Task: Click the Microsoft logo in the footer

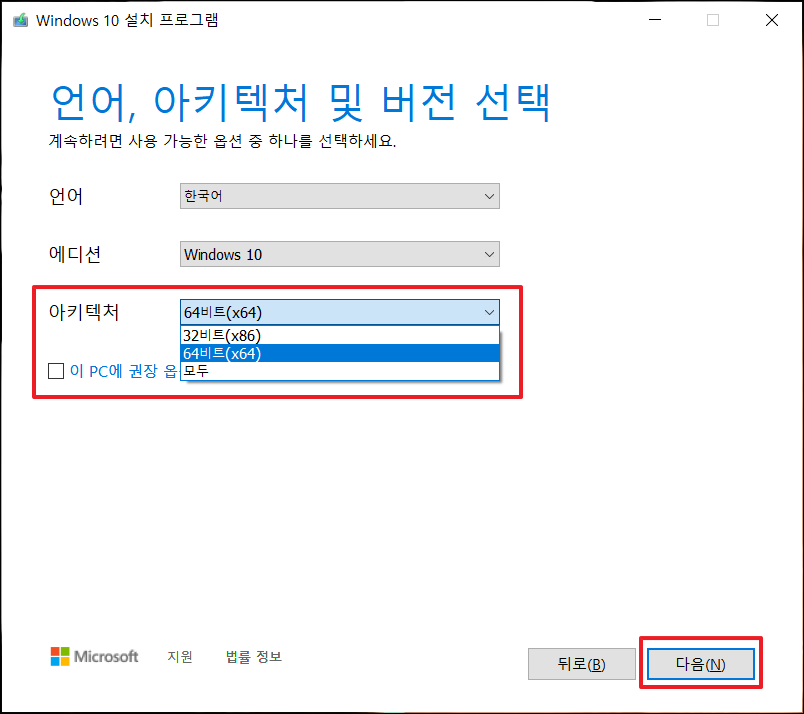Action: pos(94,657)
